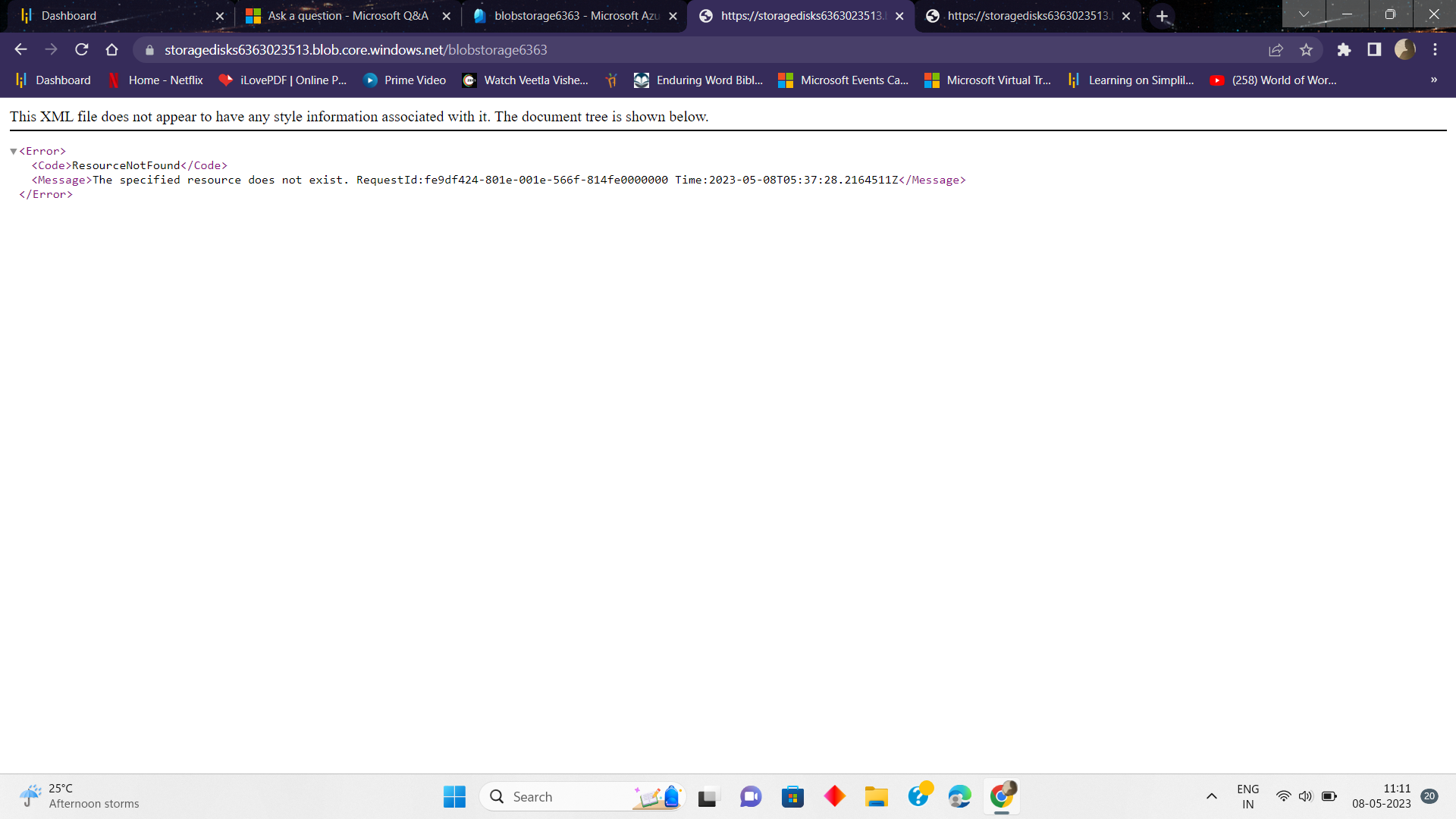Click the user profile avatar
This screenshot has height=819, width=1456.
1404,50
